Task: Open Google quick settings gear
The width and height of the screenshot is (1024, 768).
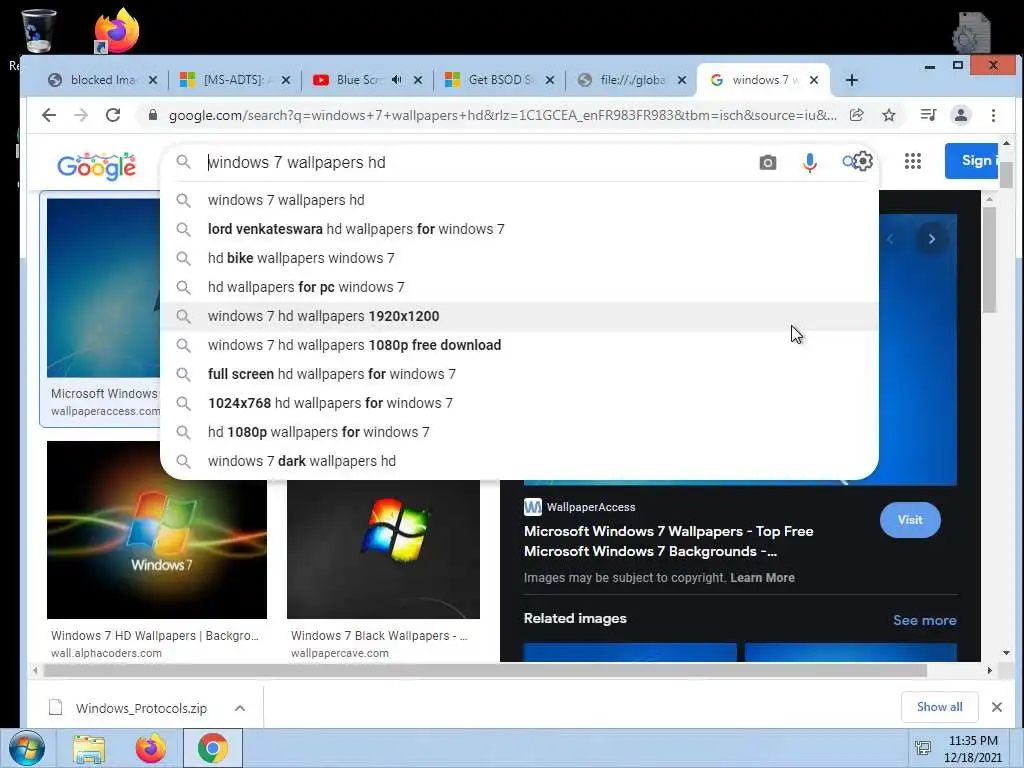Action: pyautogui.click(x=863, y=161)
